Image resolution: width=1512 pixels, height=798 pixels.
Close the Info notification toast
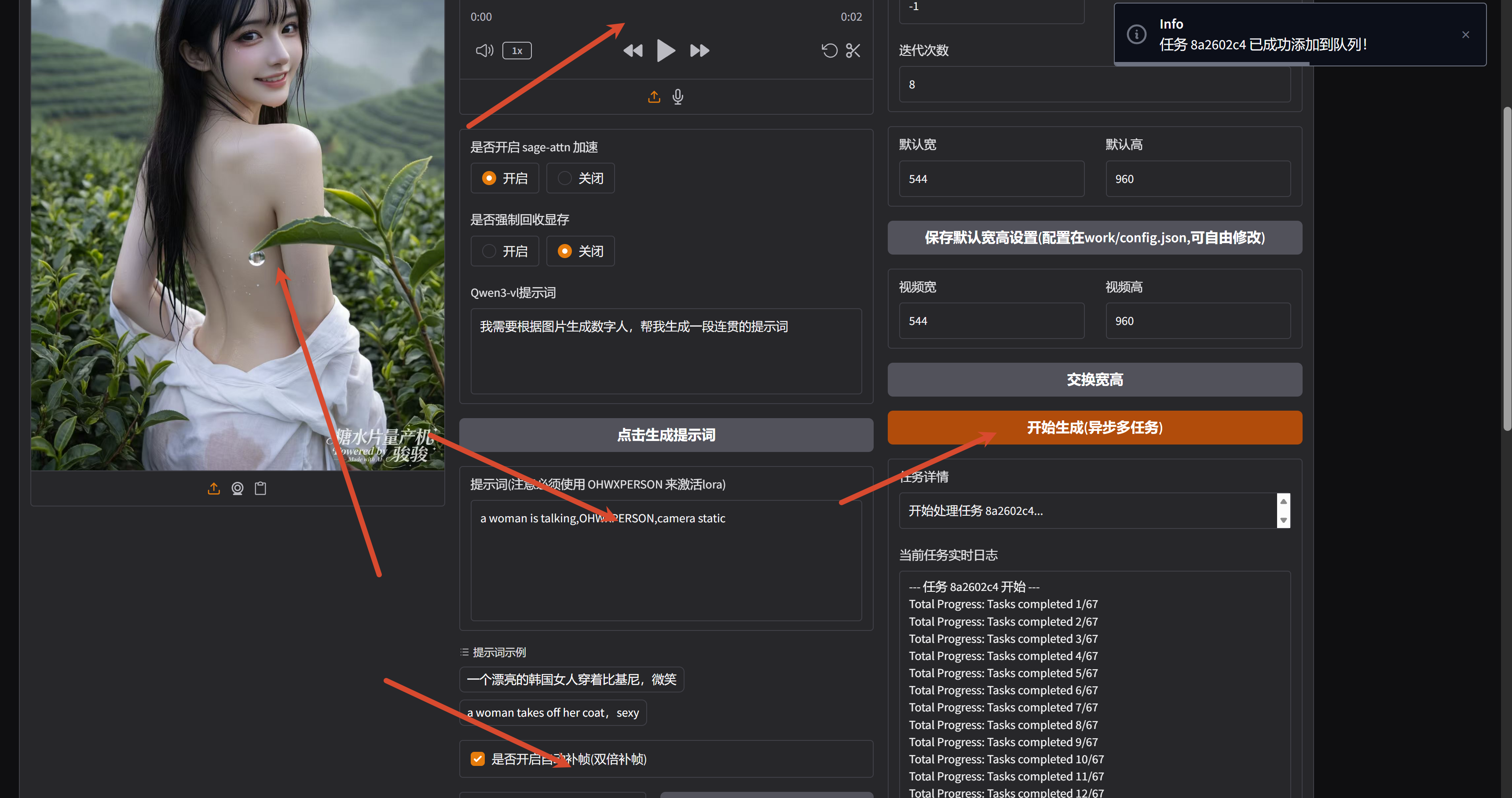pos(1465,35)
